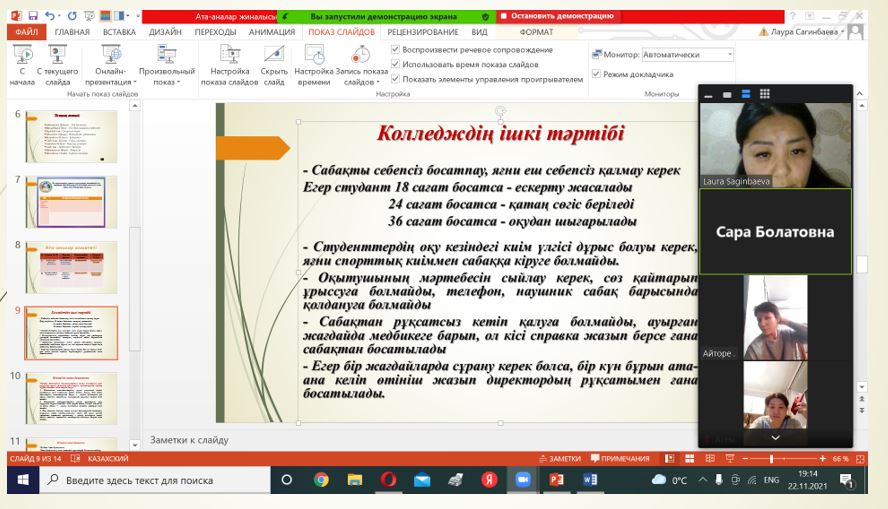
Task: Open Google Chrome from taskbar
Action: click(x=321, y=480)
